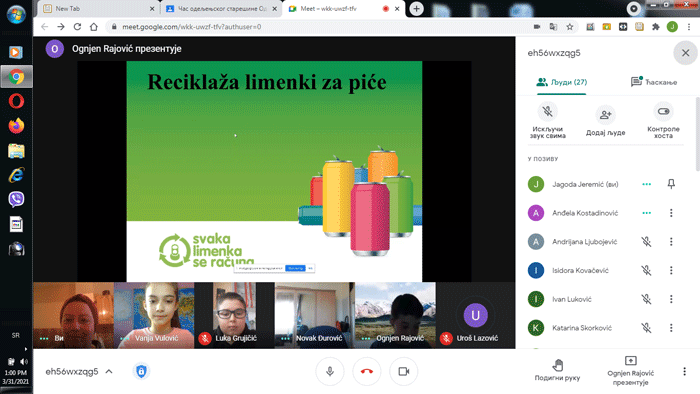Expand meeting details arrow next to eh56wxzqg5
This screenshot has height=394, width=700.
click(x=109, y=371)
